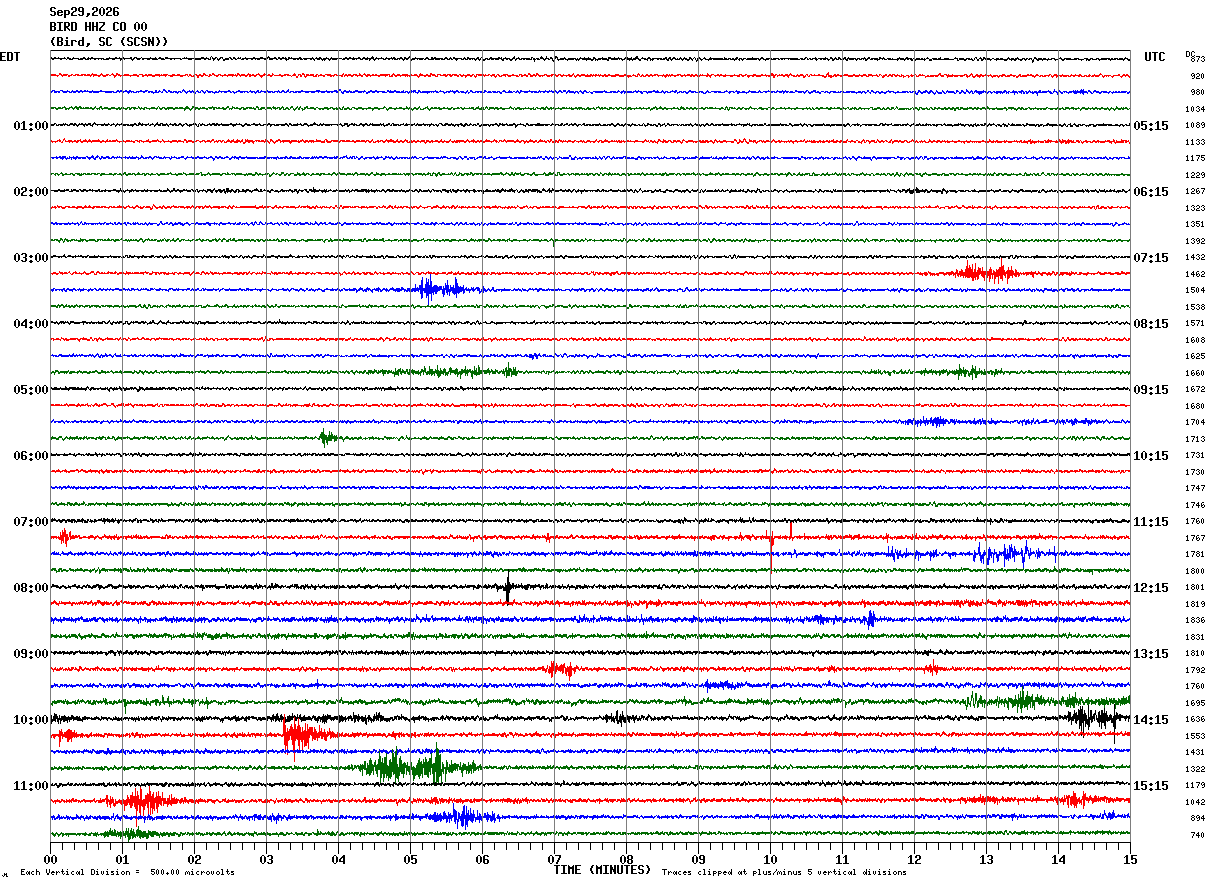Click minute tick 07 on the time axis
1210x886 pixels.
coord(554,859)
